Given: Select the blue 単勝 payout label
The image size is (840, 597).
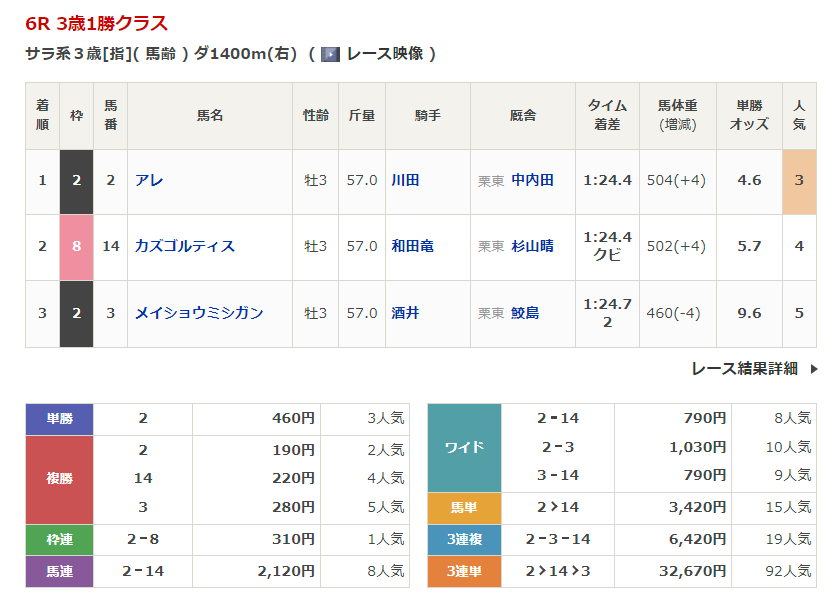Looking at the screenshot, I should coord(60,419).
